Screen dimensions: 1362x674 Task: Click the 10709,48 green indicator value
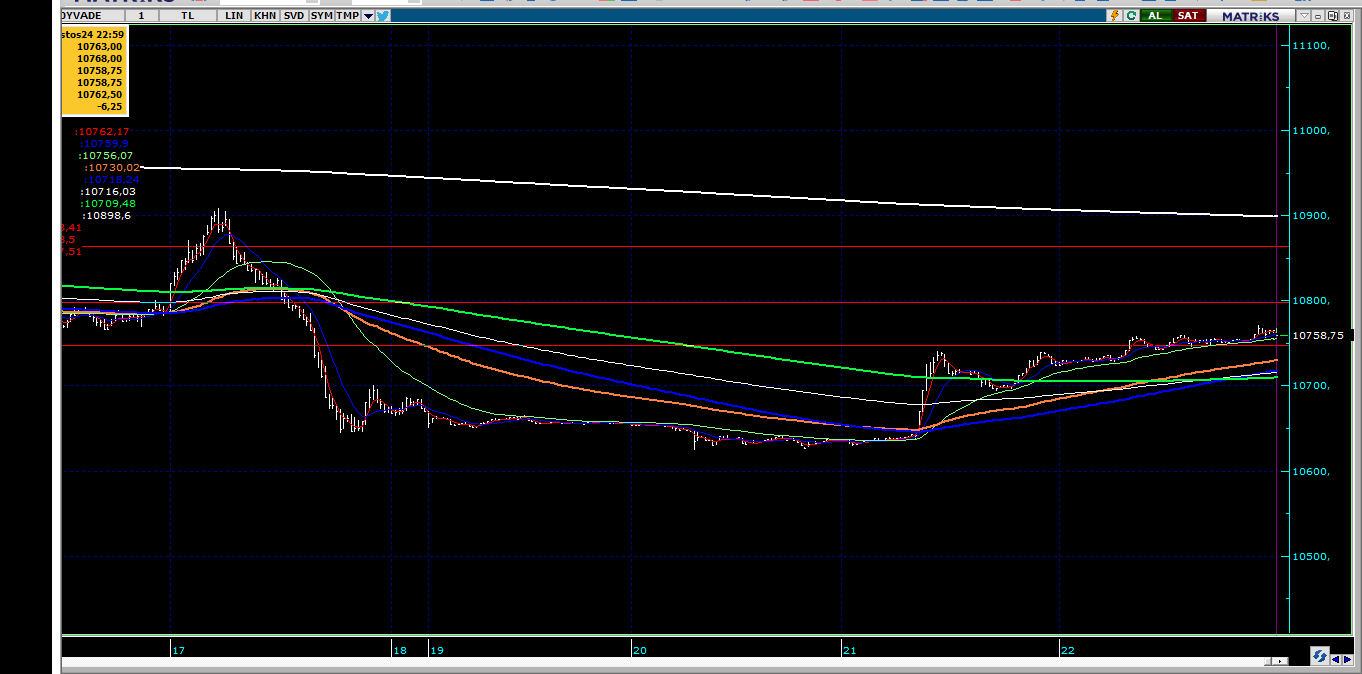click(x=107, y=204)
